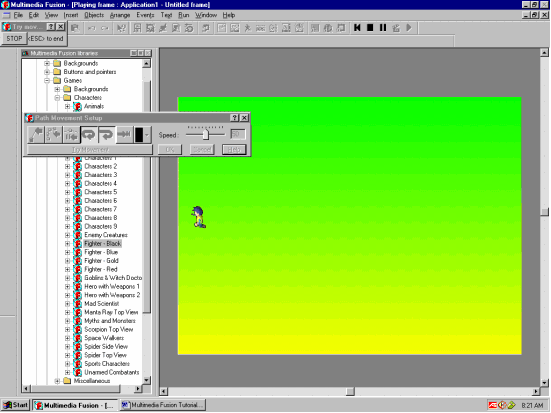Select the Space Walkers library item
This screenshot has width=551, height=413.
[x=104, y=338]
